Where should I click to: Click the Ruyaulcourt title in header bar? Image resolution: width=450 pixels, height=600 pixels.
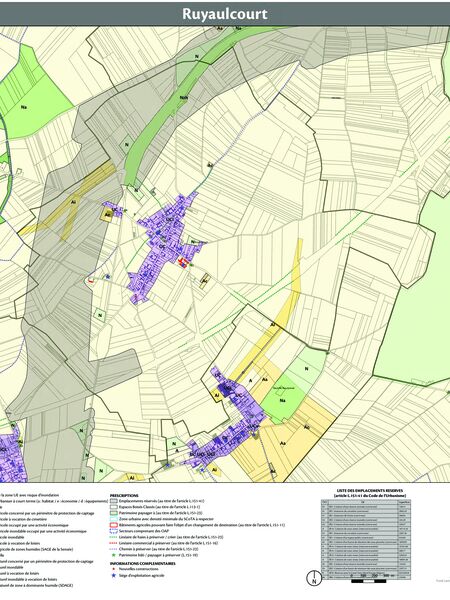[224, 14]
